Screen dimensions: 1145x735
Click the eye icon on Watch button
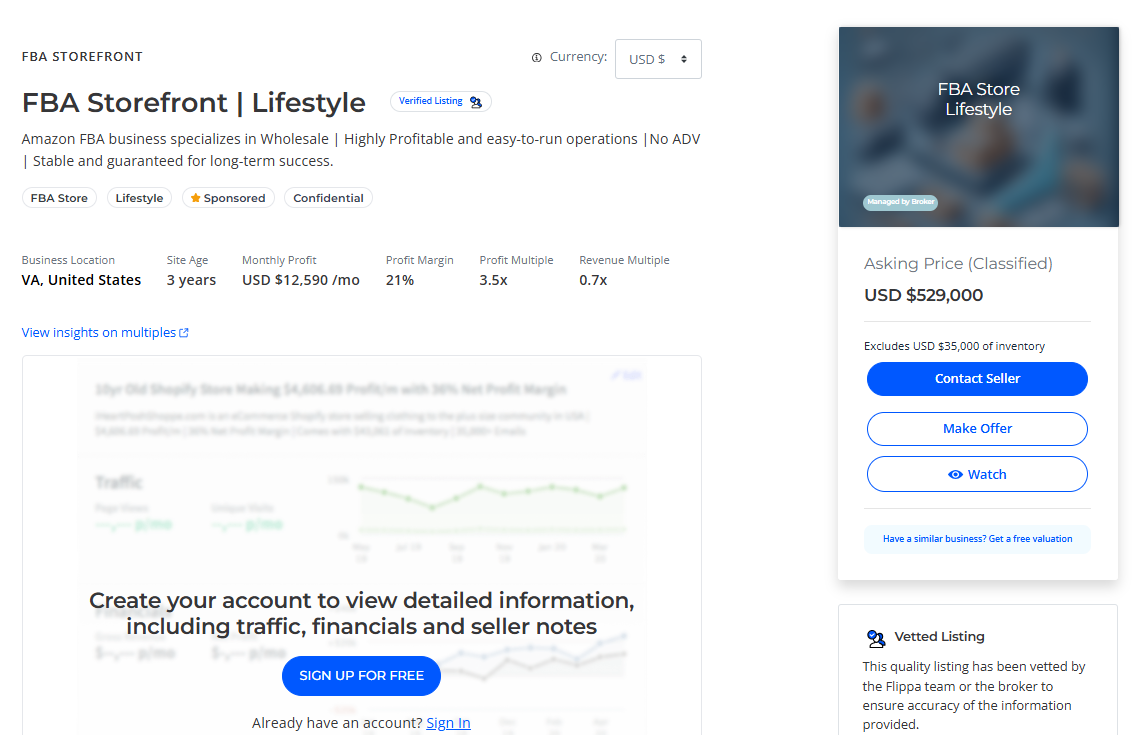pos(955,474)
